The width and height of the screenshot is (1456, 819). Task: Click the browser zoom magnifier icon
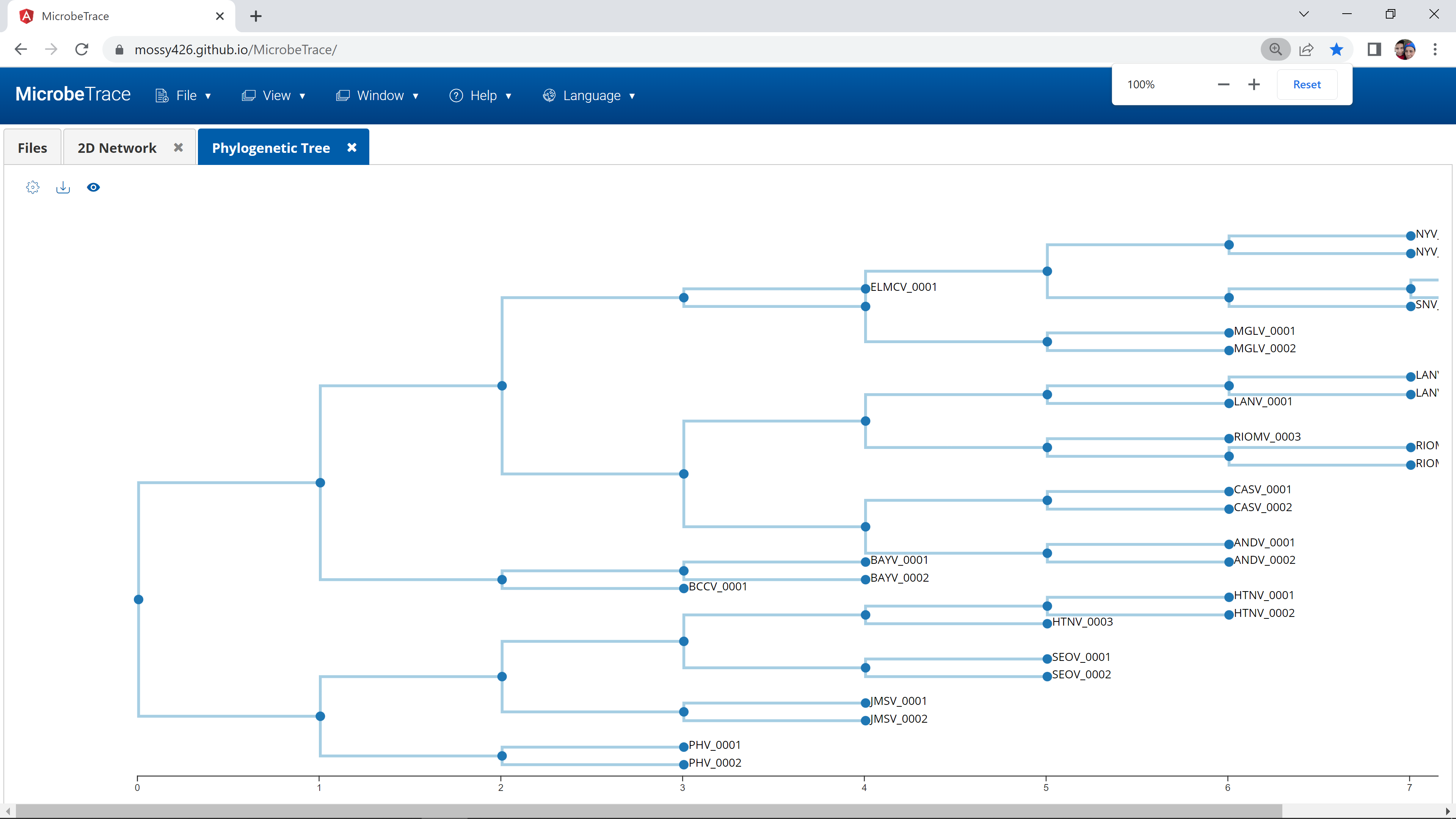[x=1275, y=50]
